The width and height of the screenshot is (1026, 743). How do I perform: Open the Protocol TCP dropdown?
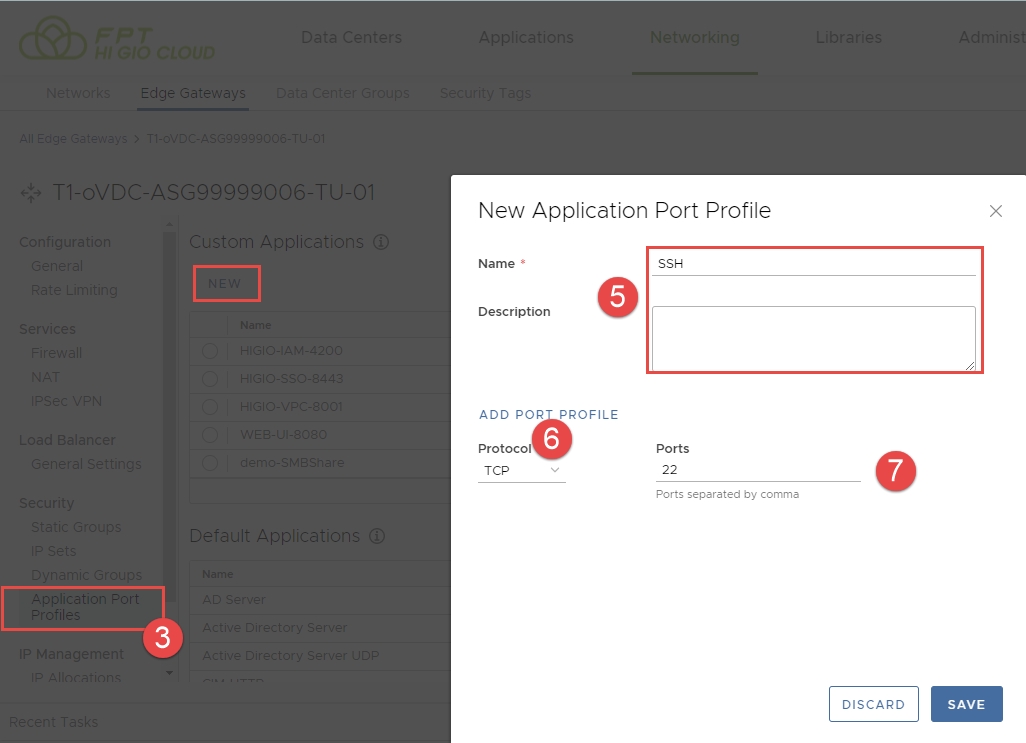(522, 470)
